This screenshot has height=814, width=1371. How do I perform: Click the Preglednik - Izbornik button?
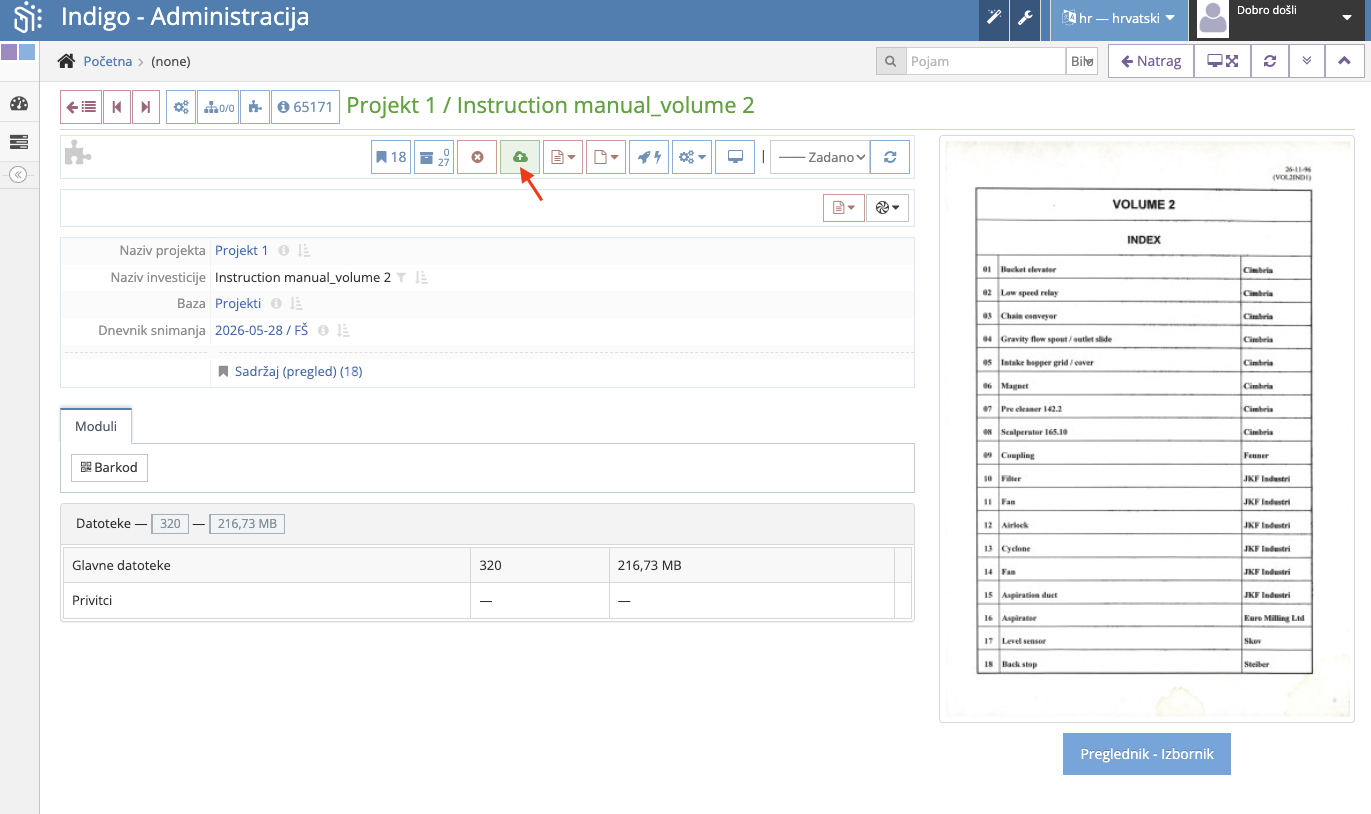point(1147,754)
